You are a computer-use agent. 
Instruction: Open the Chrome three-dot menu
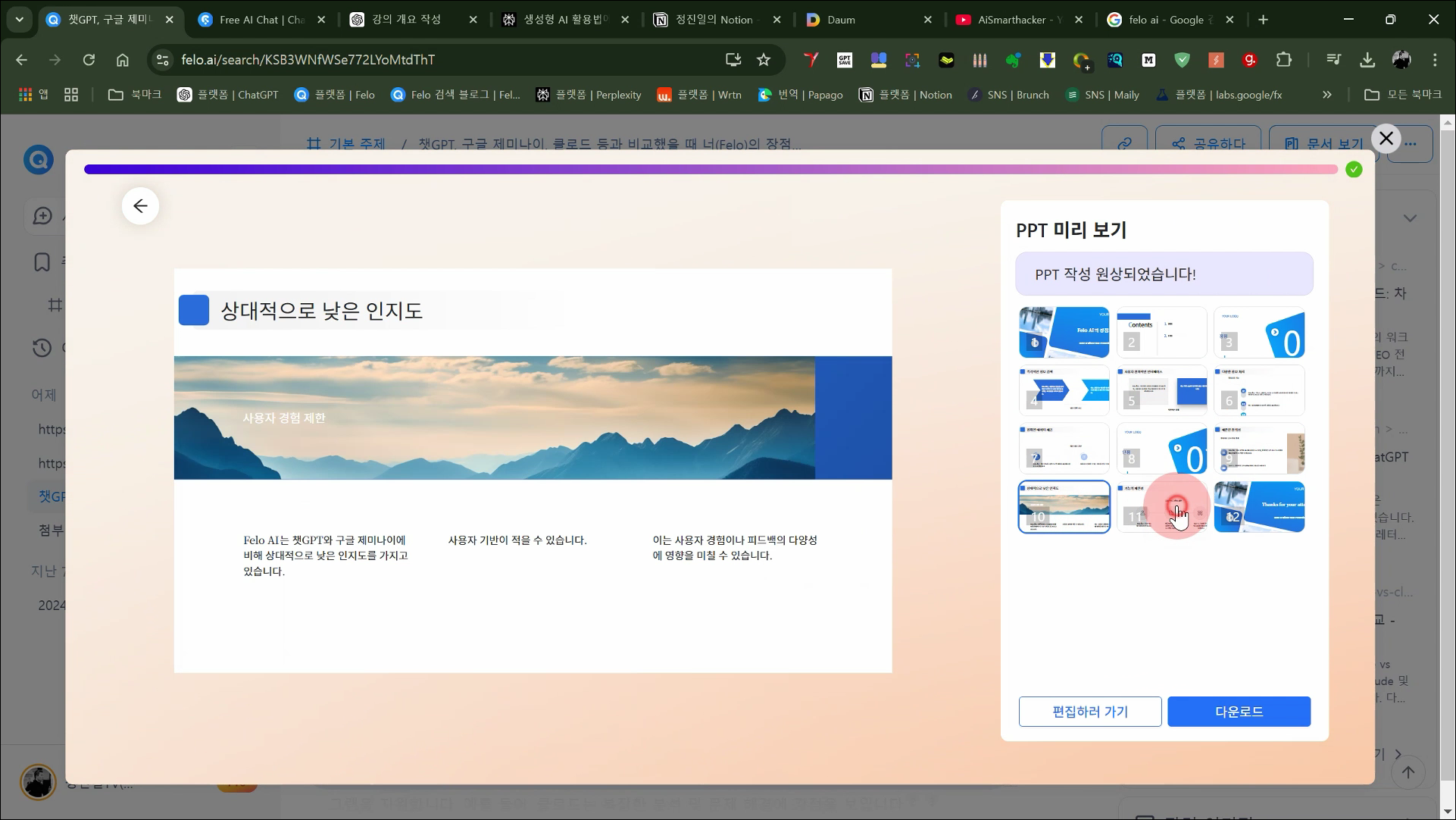pos(1435,60)
